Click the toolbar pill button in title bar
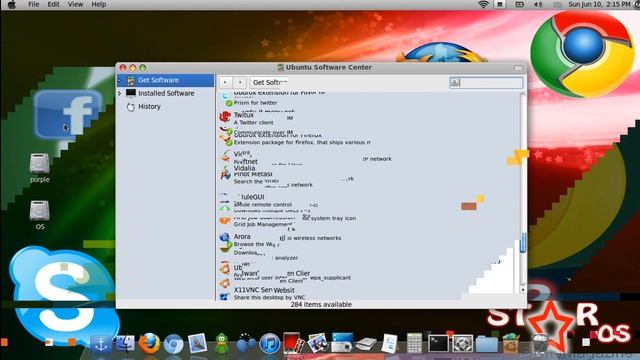640x360 pixels. tap(518, 68)
